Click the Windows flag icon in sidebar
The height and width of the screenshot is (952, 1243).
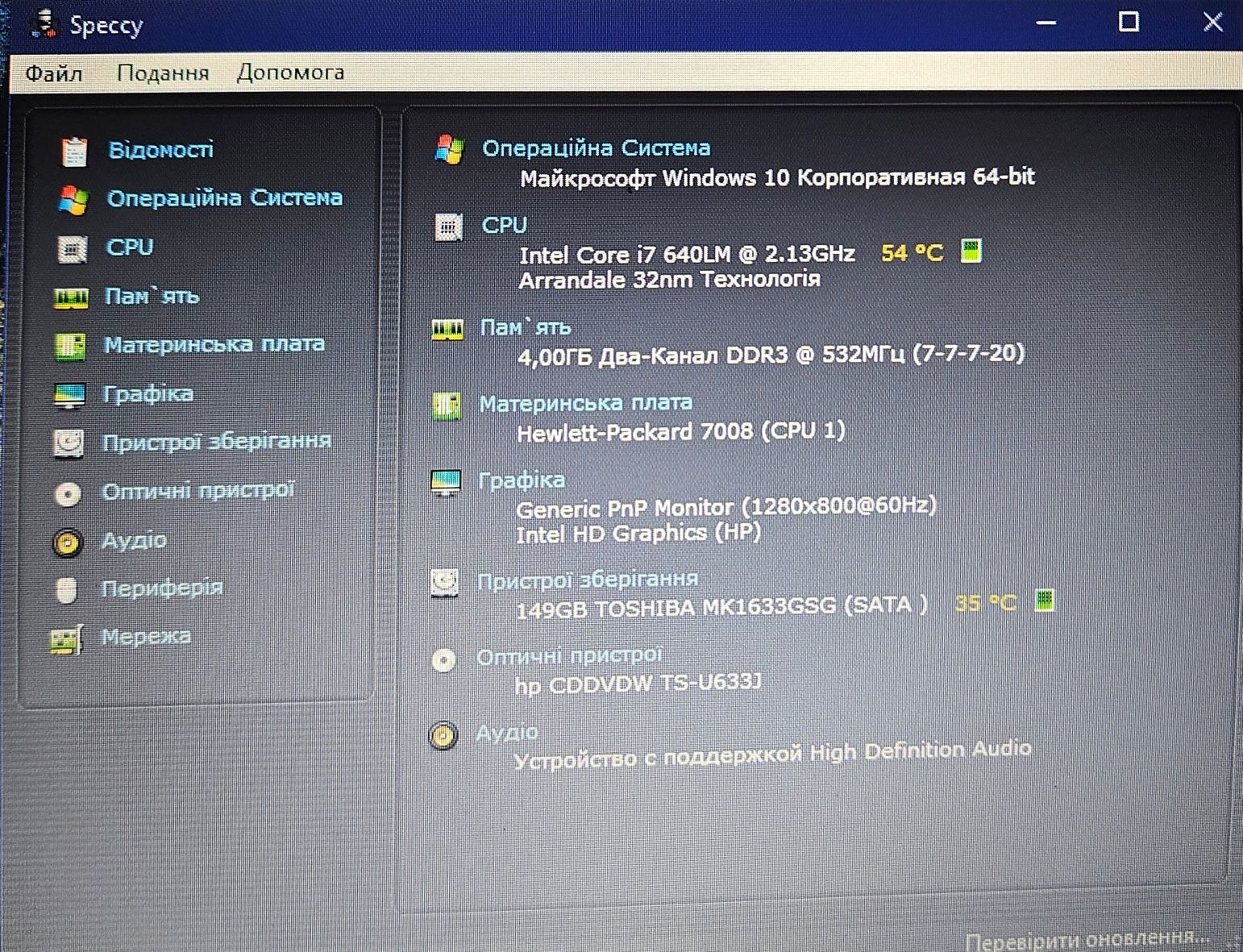pyautogui.click(x=73, y=199)
